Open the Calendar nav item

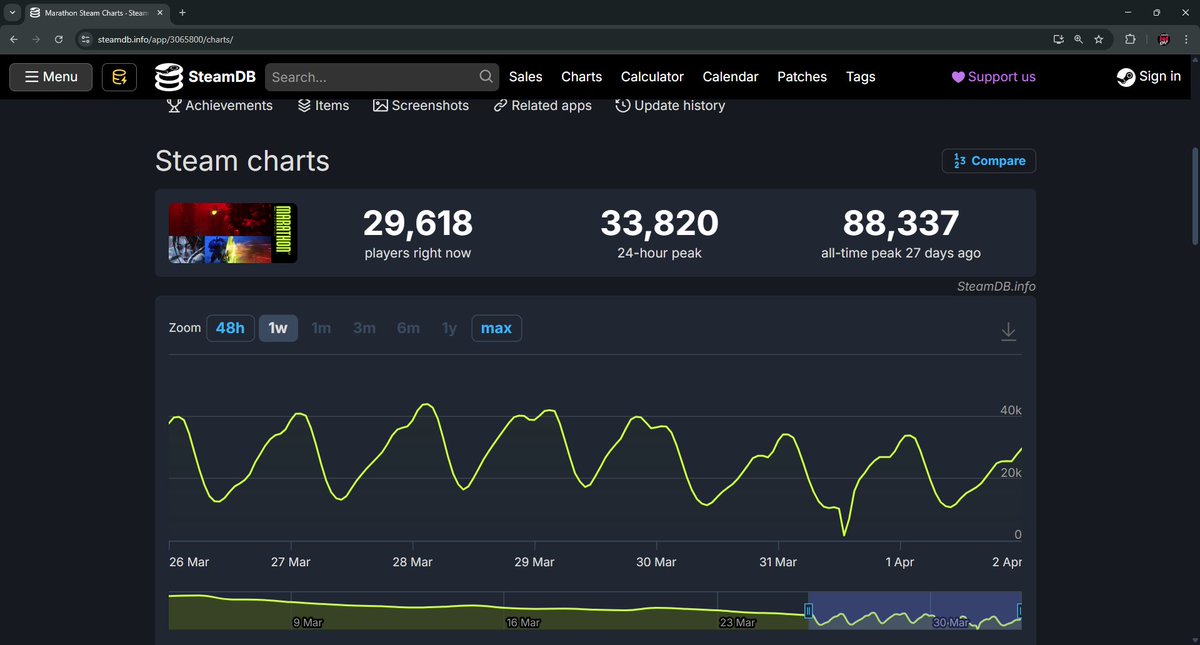click(730, 77)
